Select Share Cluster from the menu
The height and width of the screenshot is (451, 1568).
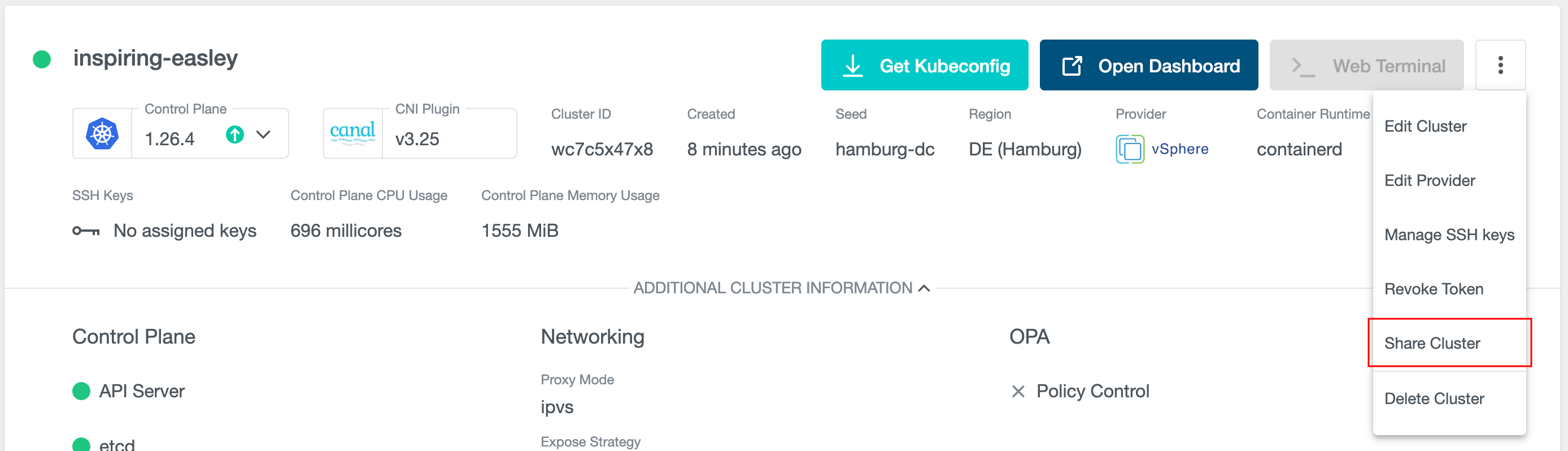1432,342
